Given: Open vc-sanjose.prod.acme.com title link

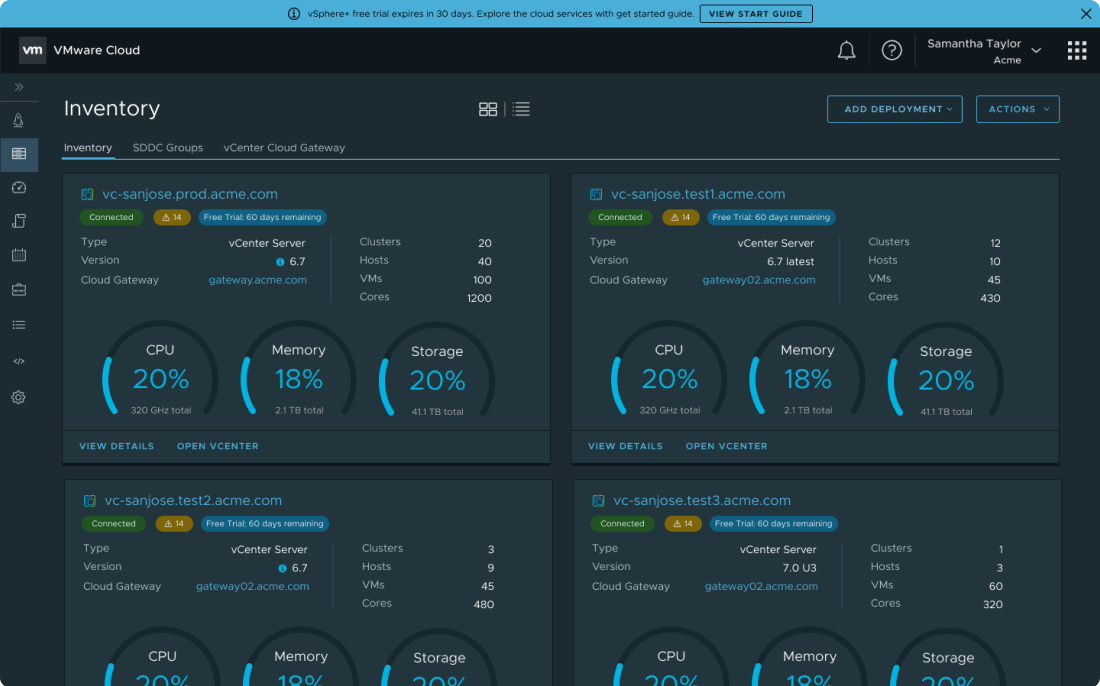Looking at the screenshot, I should click(190, 194).
